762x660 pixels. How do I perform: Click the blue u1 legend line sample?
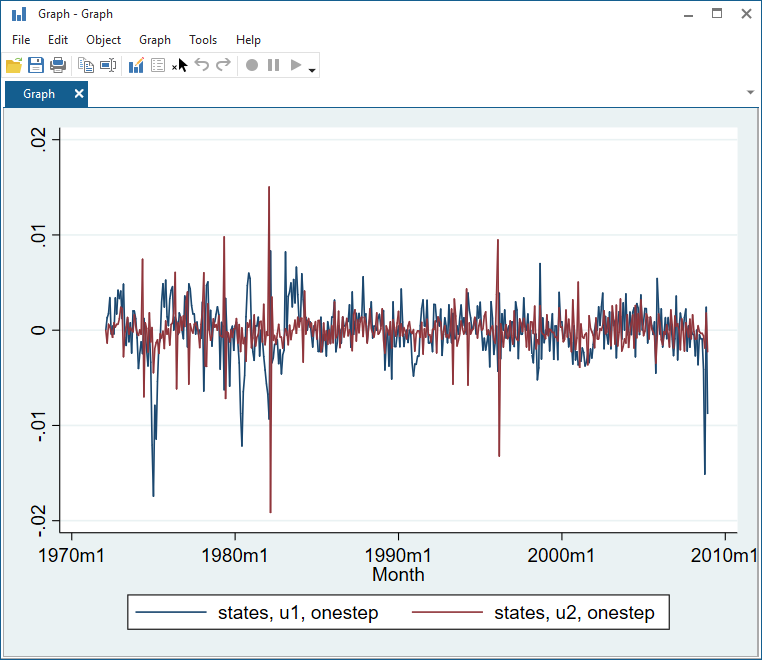[171, 612]
